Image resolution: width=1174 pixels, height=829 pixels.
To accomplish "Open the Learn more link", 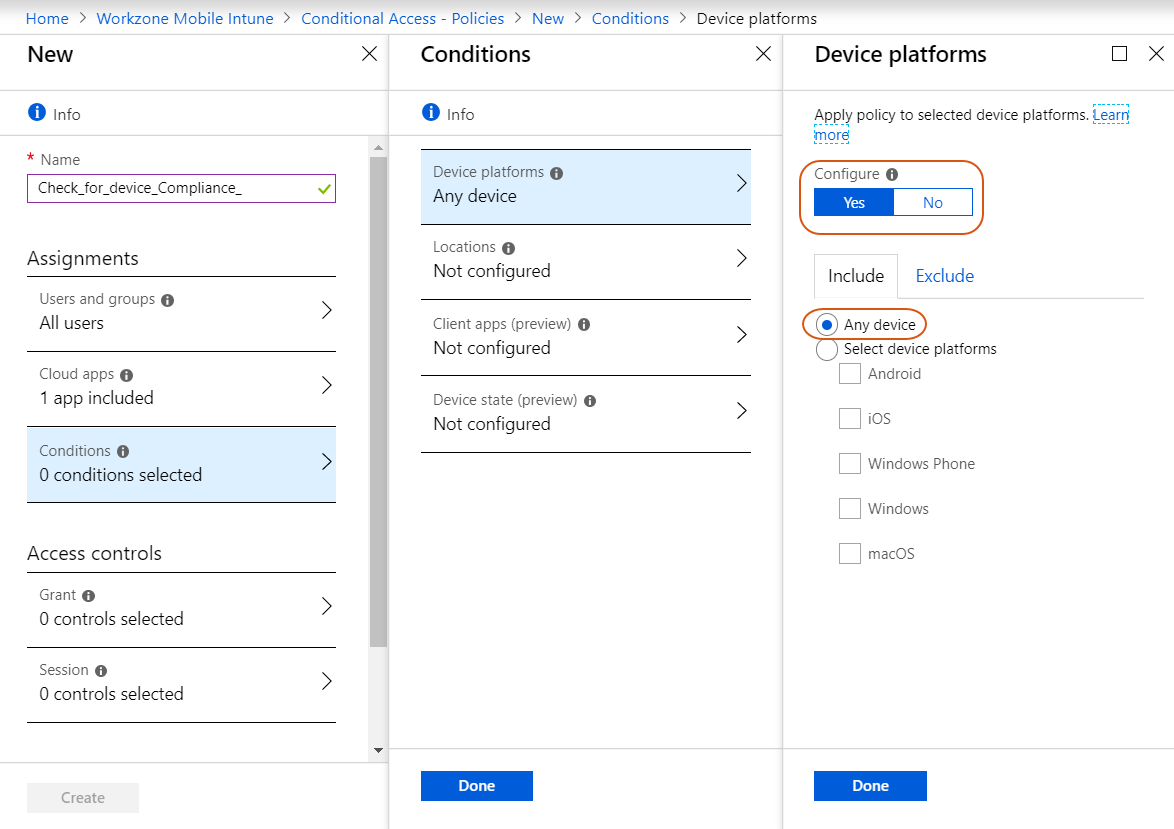I will pos(972,124).
